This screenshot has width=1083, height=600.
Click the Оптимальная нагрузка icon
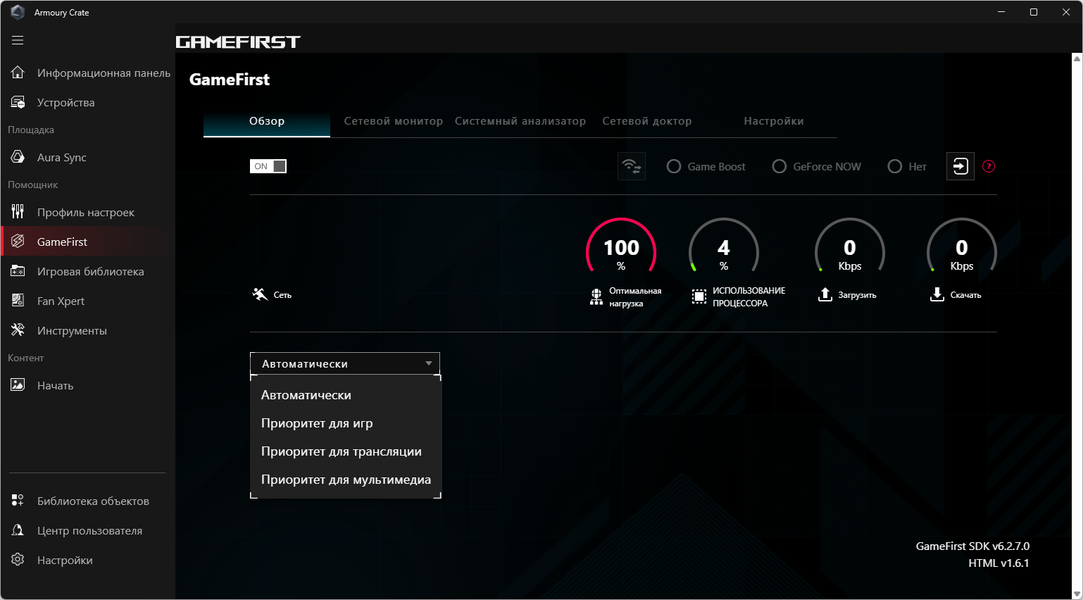tap(596, 297)
